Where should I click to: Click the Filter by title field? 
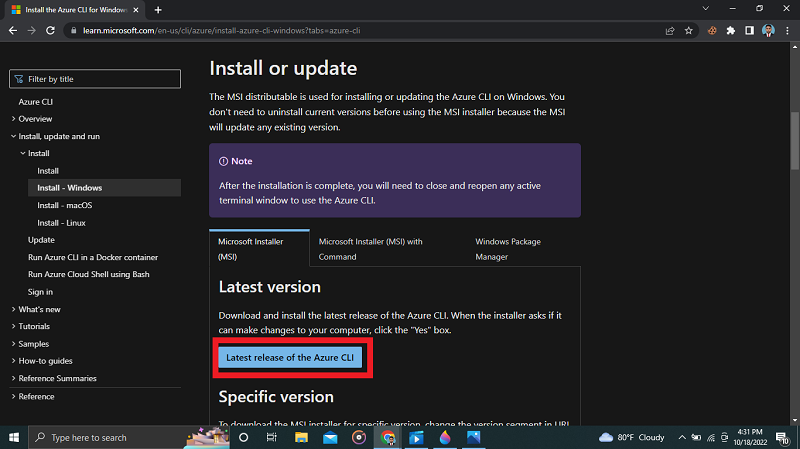[95, 79]
